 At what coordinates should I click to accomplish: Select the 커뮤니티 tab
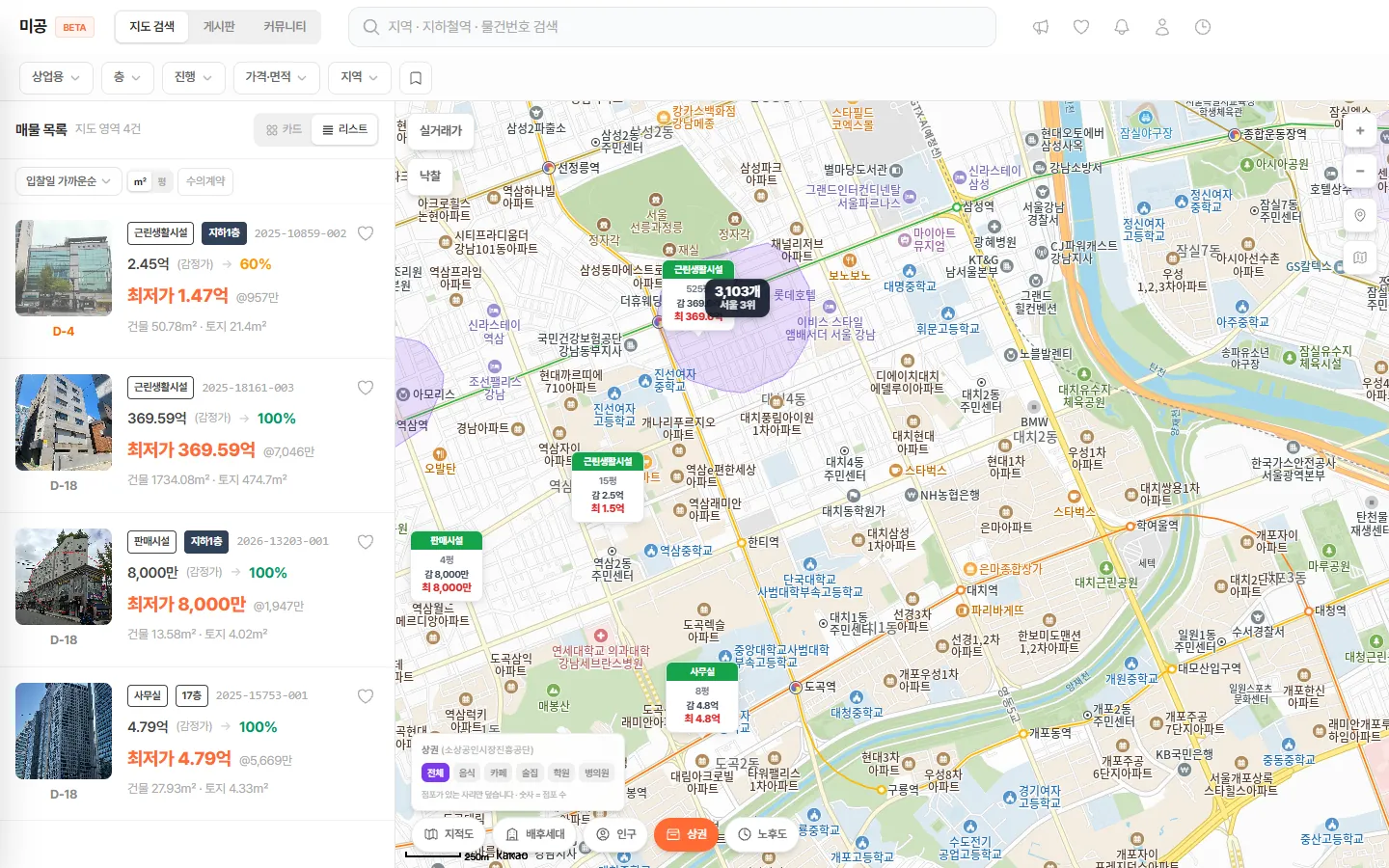(285, 27)
